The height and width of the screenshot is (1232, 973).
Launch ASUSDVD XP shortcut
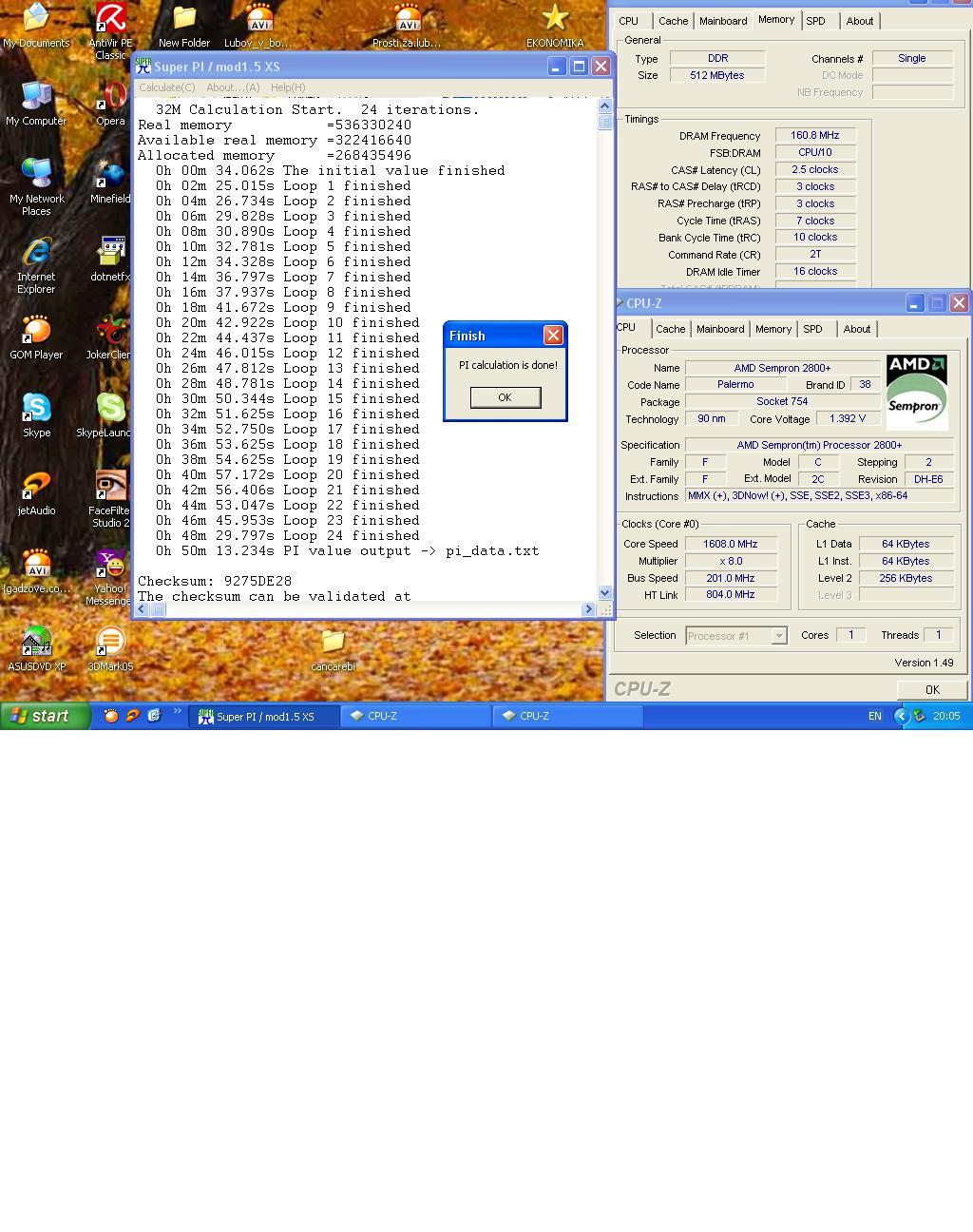(36, 648)
